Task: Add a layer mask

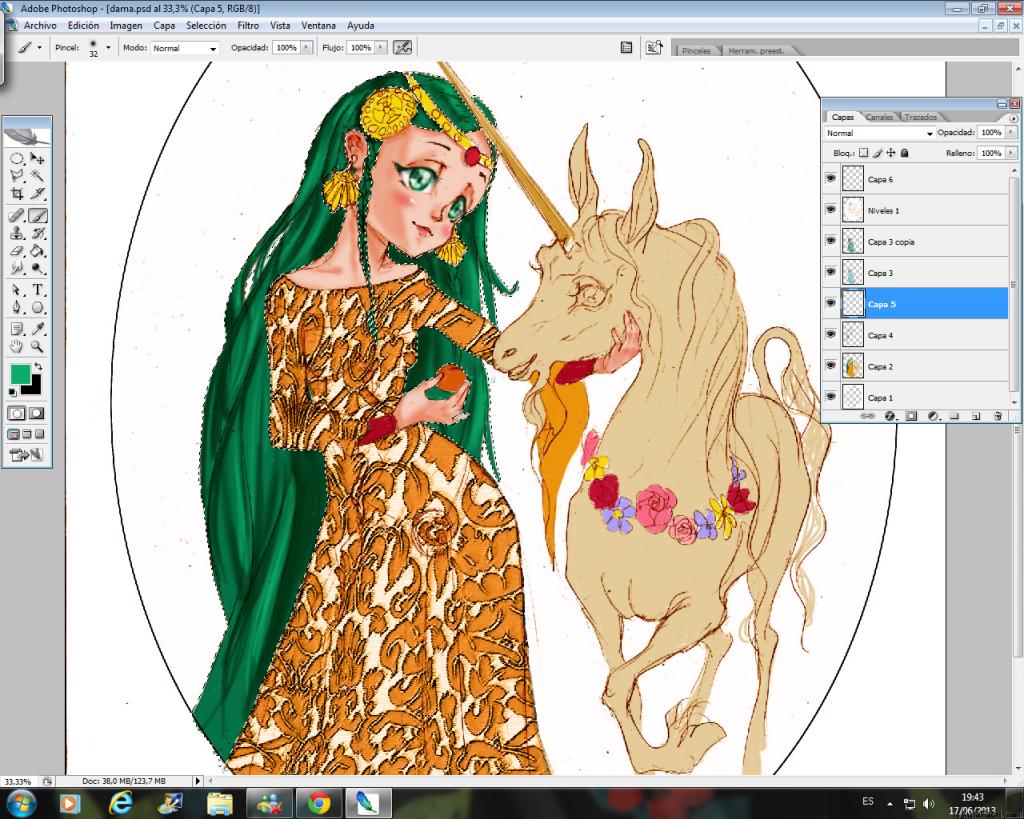Action: [x=911, y=416]
